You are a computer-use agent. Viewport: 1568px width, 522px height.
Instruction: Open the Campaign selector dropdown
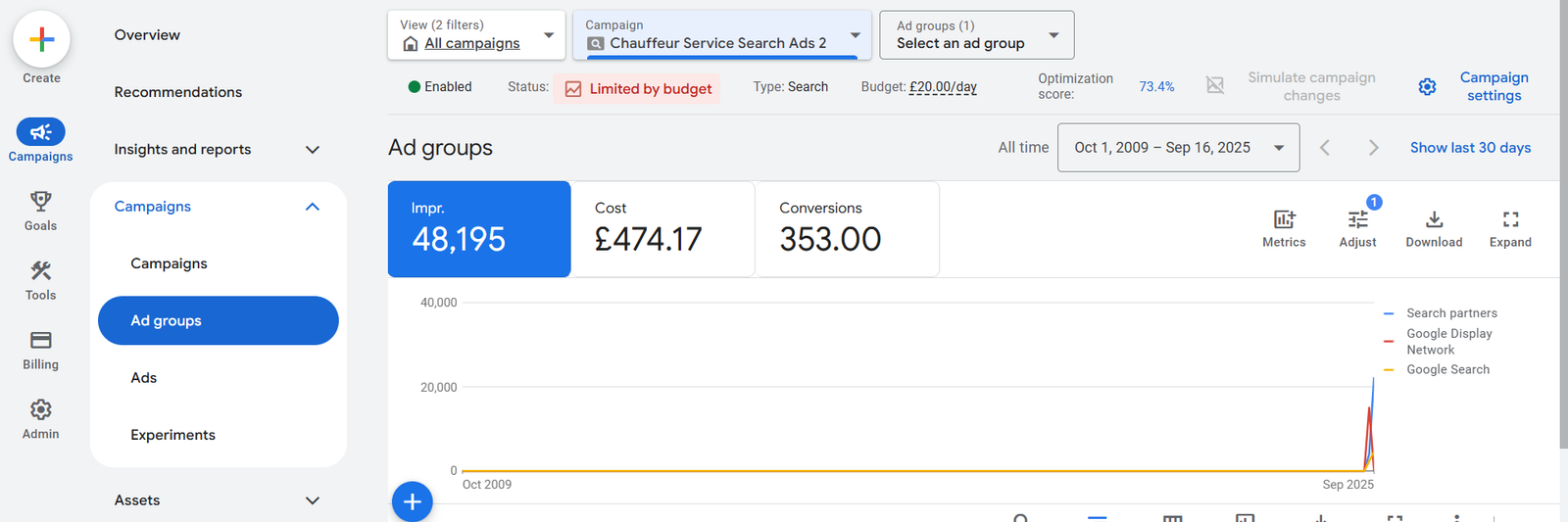(x=722, y=35)
